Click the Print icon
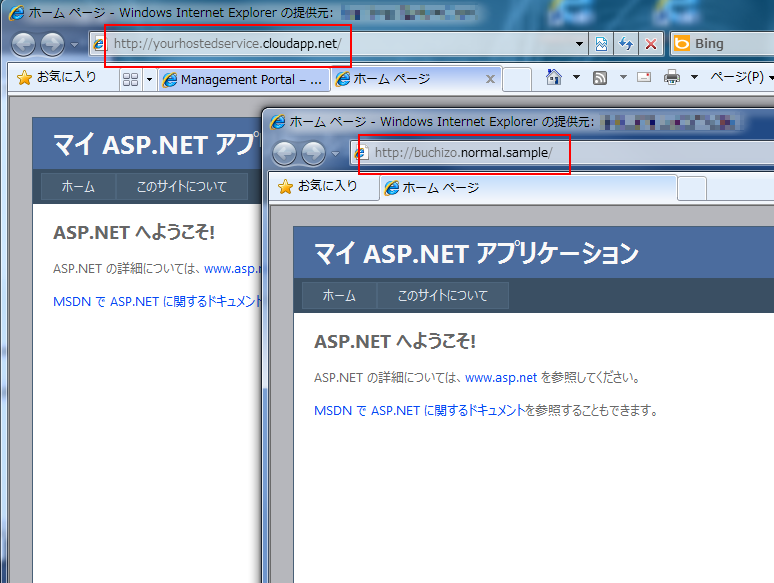The image size is (774, 583). pyautogui.click(x=672, y=77)
